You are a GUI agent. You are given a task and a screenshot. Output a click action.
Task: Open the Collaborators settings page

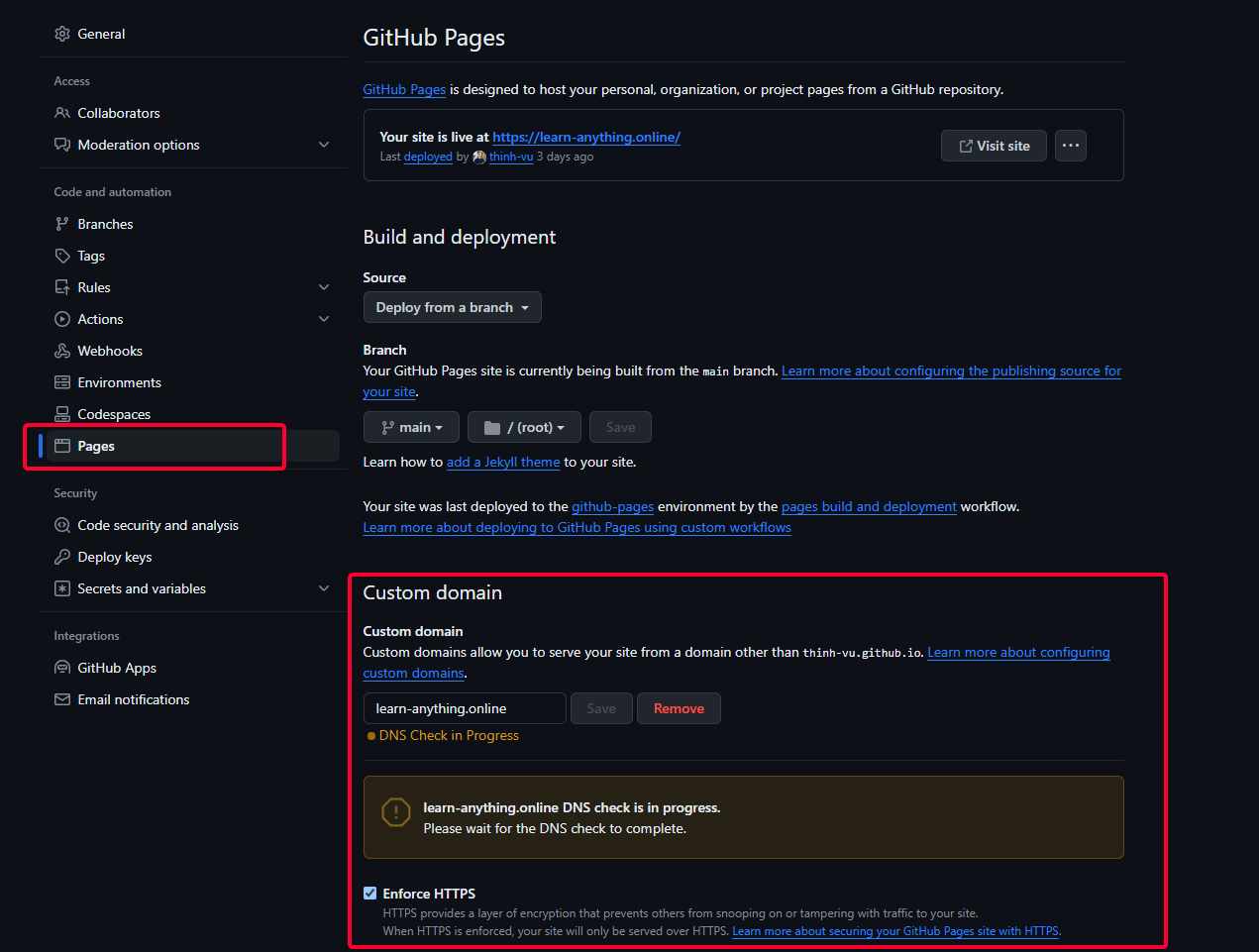tap(61, 113)
